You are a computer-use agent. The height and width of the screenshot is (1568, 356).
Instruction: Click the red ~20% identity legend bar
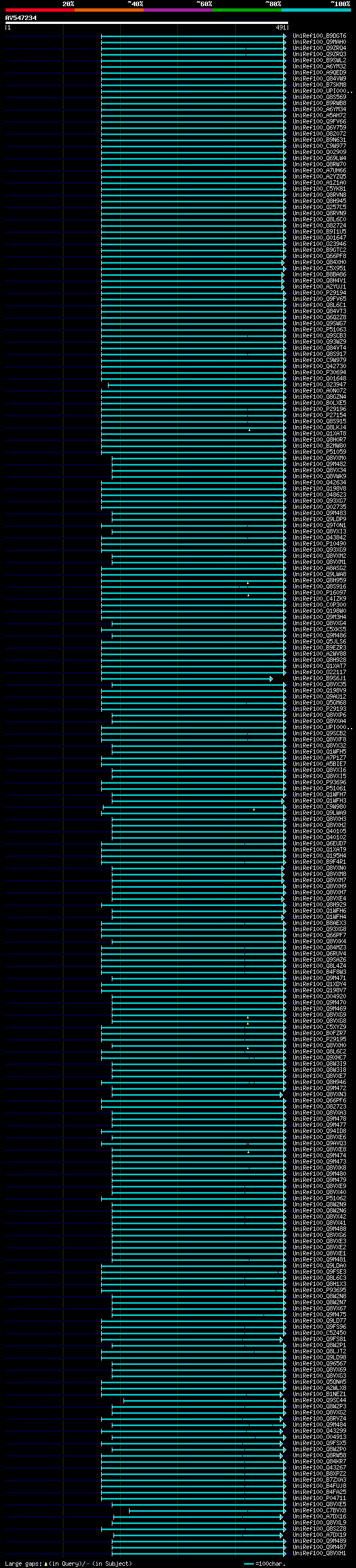pyautogui.click(x=39, y=10)
